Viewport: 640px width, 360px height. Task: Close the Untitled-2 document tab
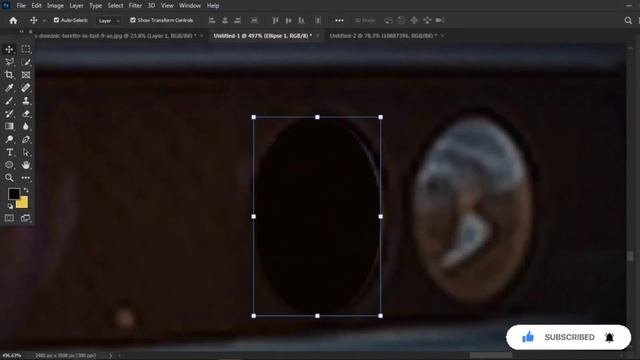pyautogui.click(x=442, y=36)
